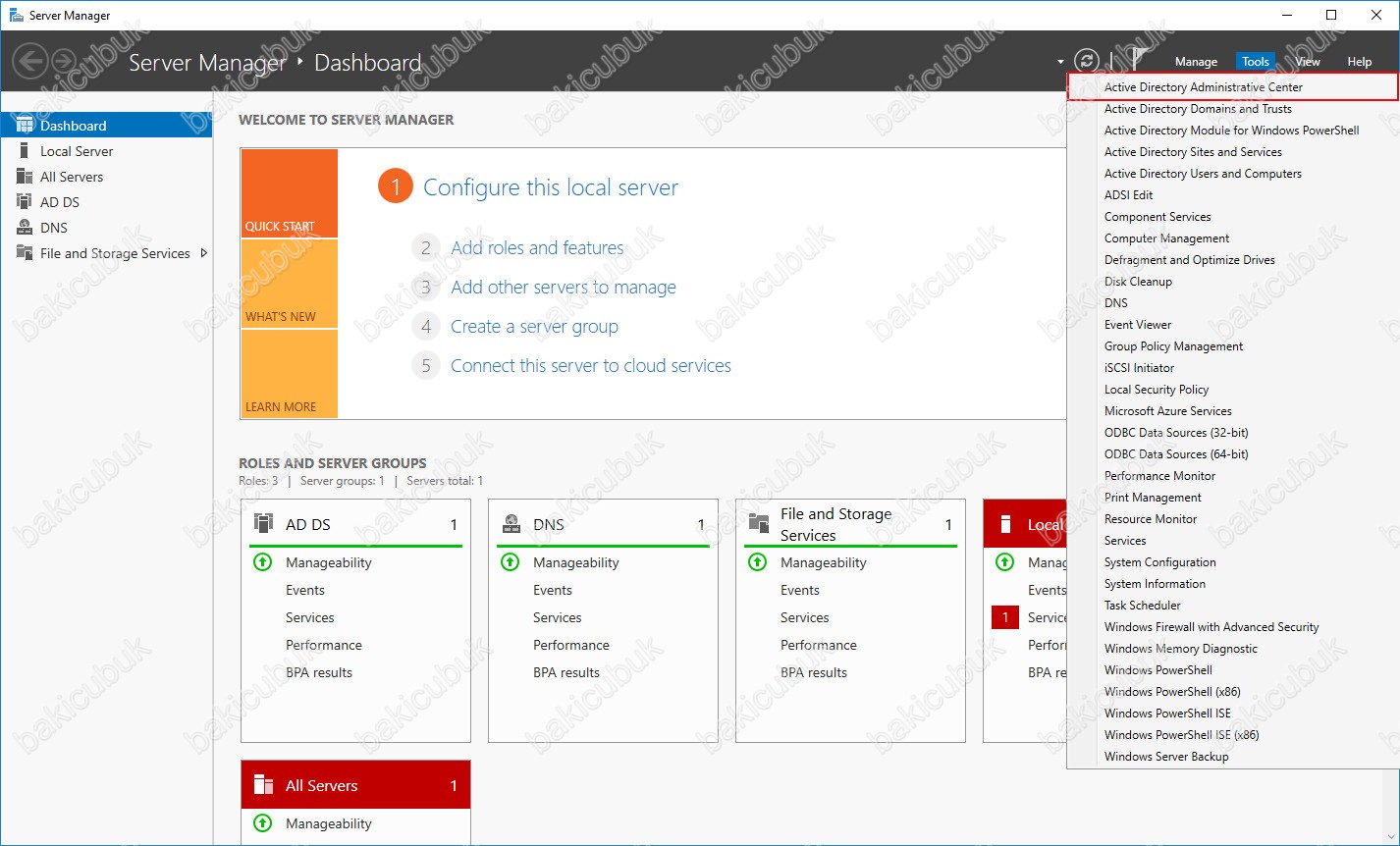Select Active Directory Domains and Trusts
1400x846 pixels.
[1198, 109]
